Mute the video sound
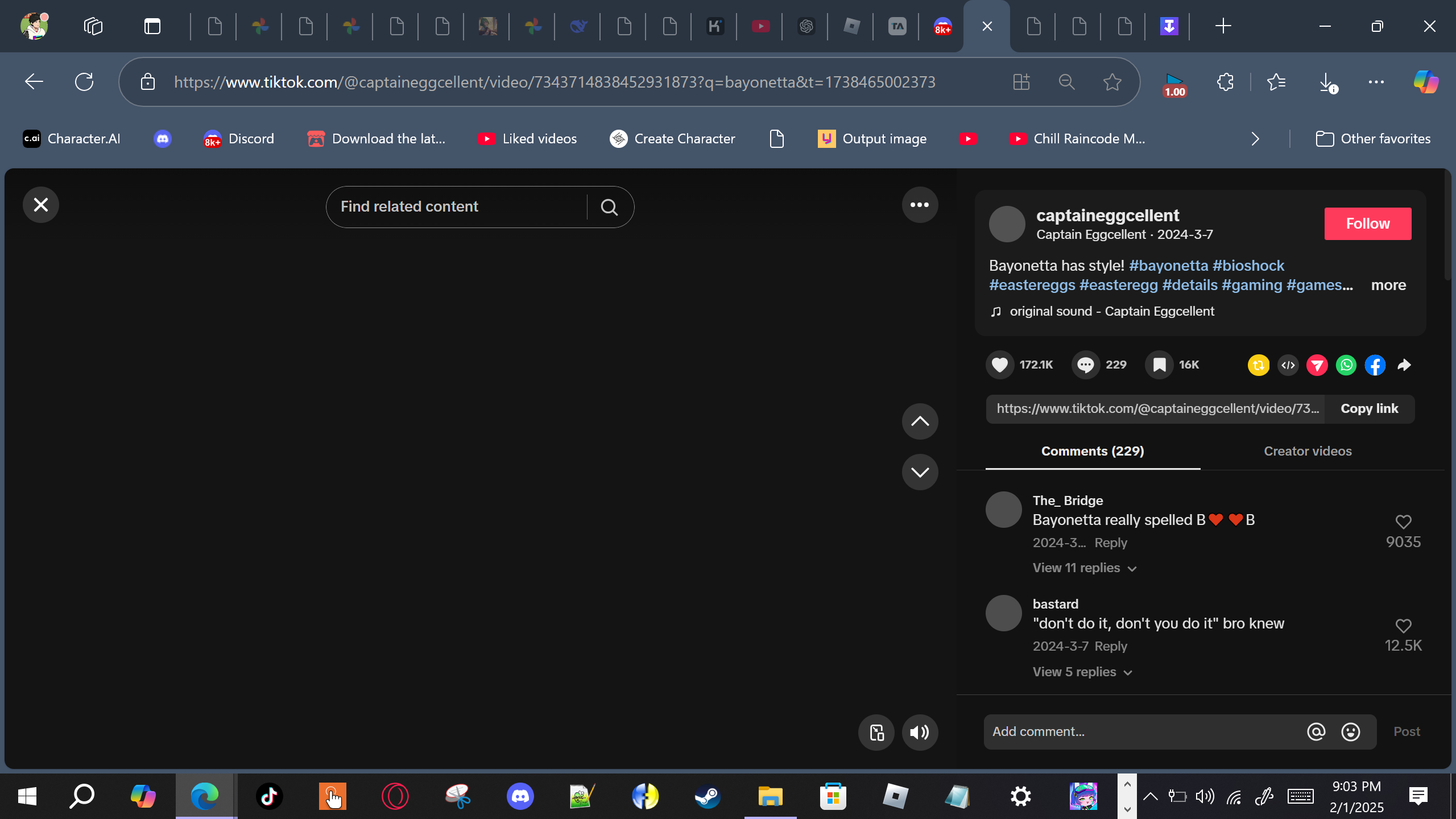 coord(919,733)
